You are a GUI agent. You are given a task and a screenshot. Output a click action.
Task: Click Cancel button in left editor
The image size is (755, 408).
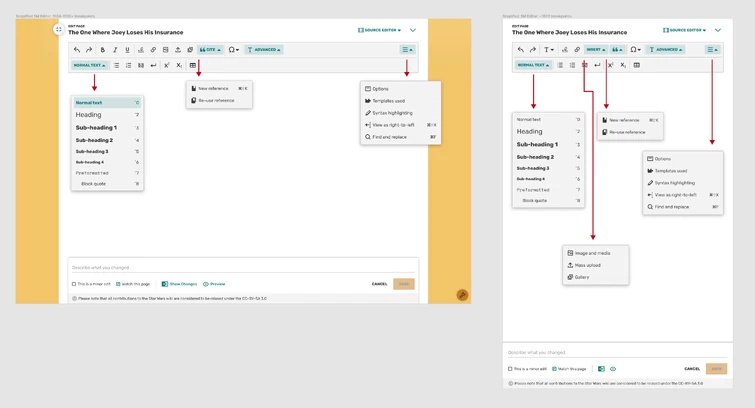pyautogui.click(x=379, y=284)
